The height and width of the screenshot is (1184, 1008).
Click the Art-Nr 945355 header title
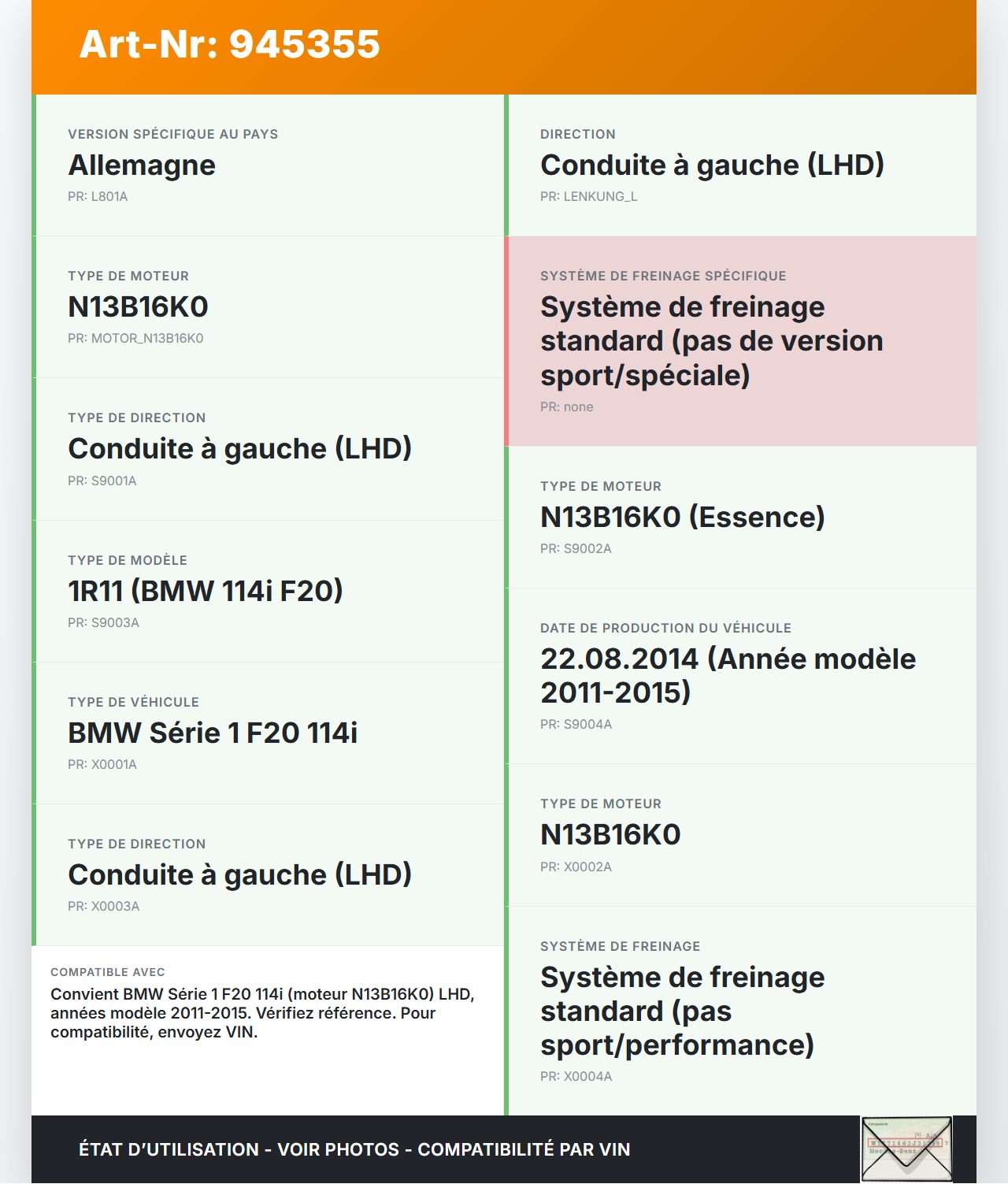pos(229,44)
